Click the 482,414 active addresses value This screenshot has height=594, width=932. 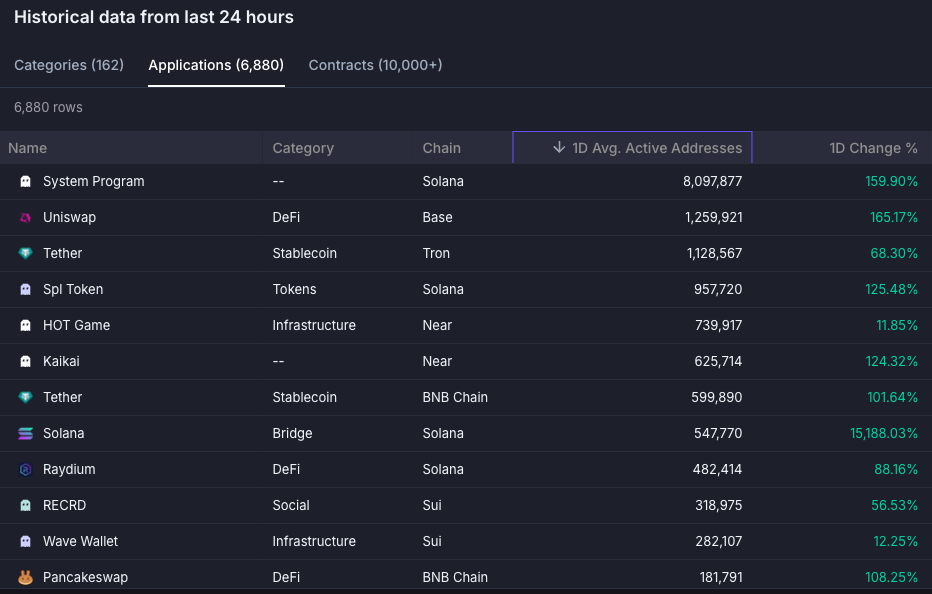[717, 470]
